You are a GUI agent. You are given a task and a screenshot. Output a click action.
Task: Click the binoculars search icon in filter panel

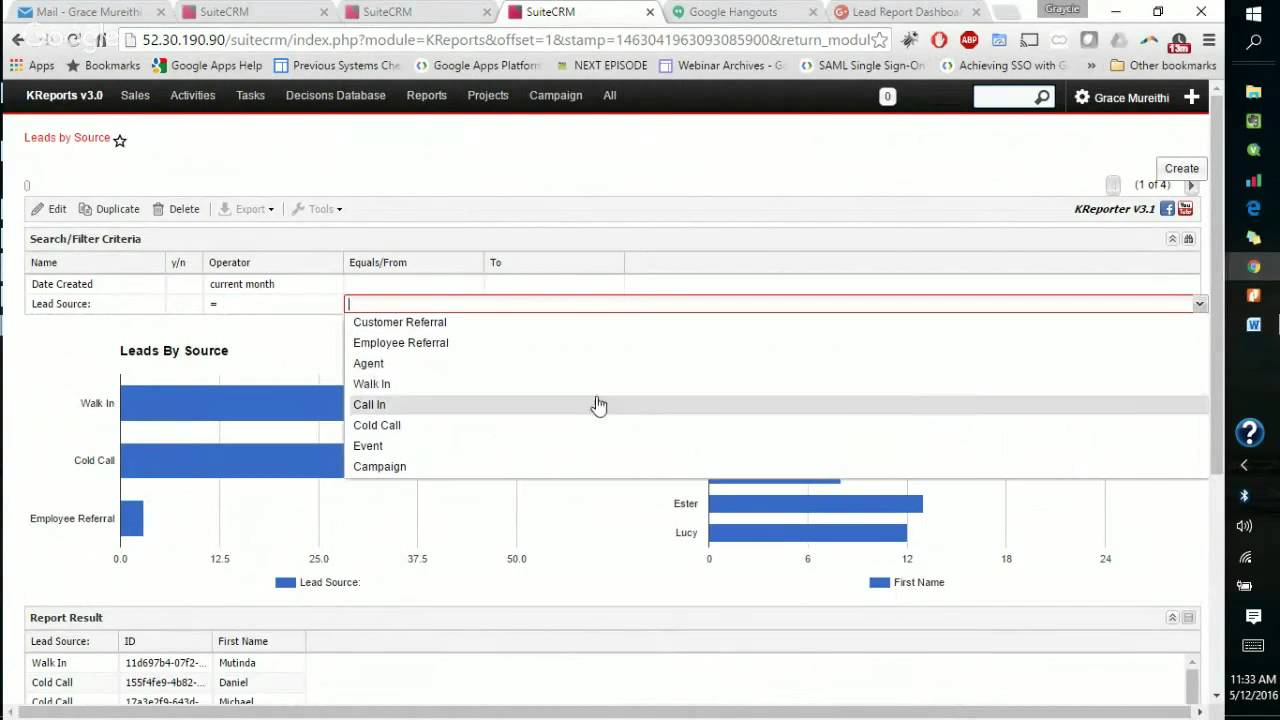click(x=1189, y=239)
